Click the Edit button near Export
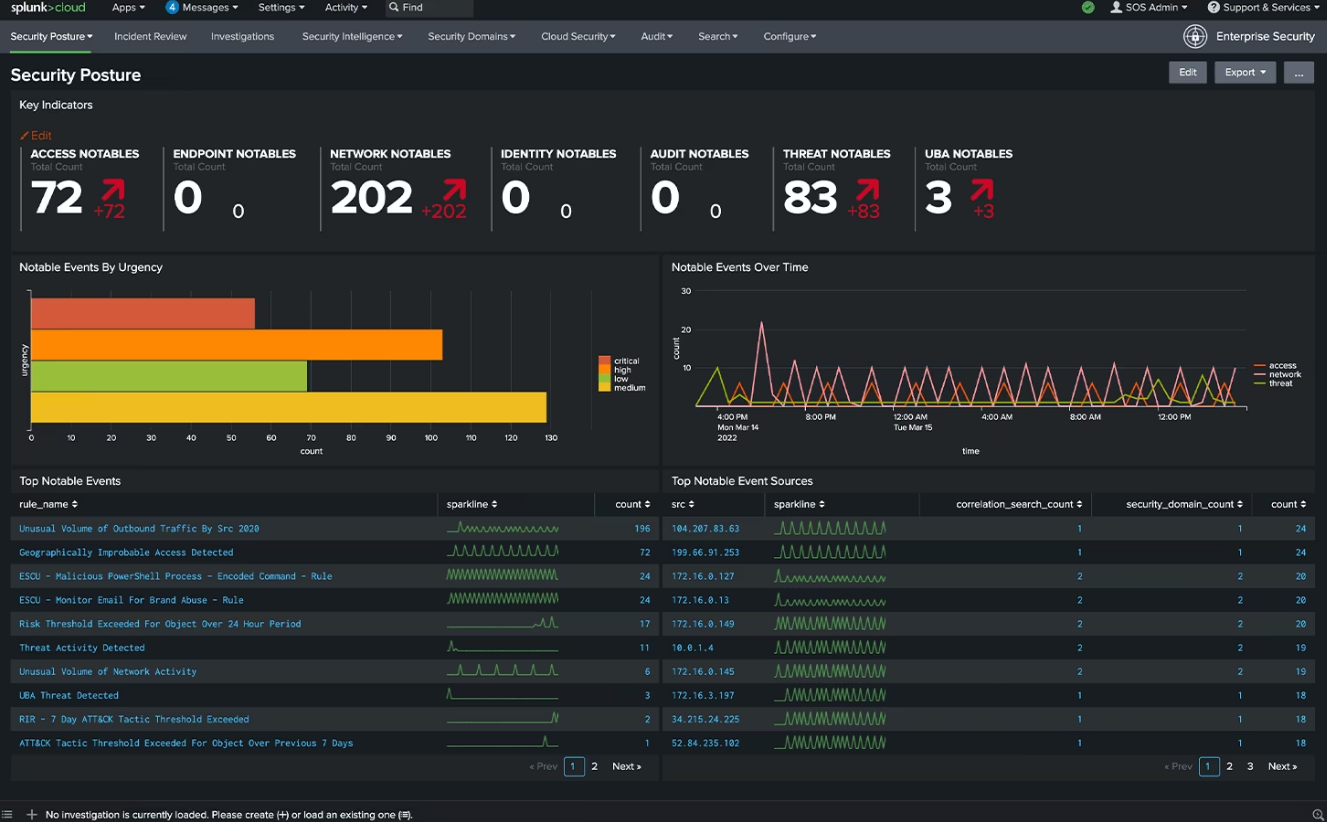This screenshot has height=822, width=1327. click(x=1187, y=72)
